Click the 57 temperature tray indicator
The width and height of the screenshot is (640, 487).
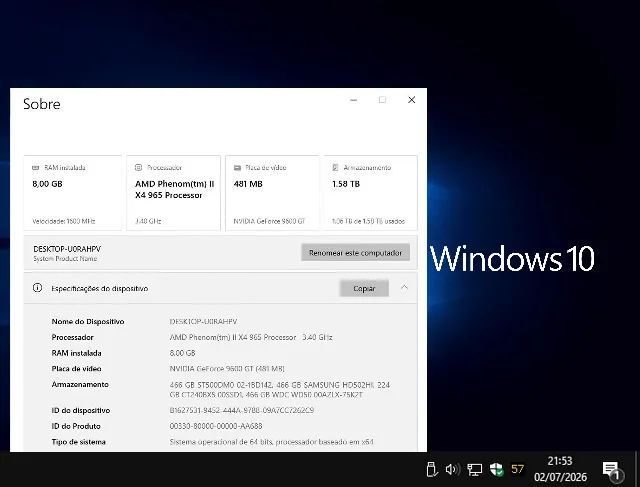click(x=518, y=469)
